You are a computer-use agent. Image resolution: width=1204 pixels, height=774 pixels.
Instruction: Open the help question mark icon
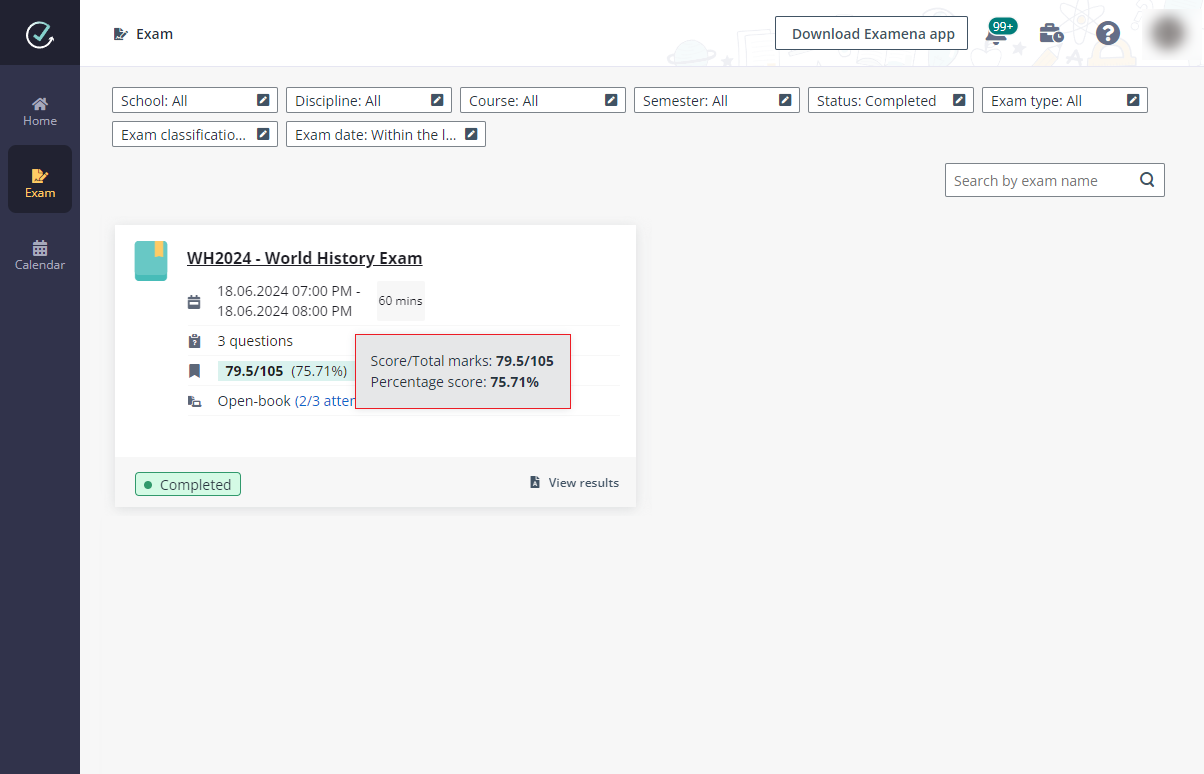1107,34
